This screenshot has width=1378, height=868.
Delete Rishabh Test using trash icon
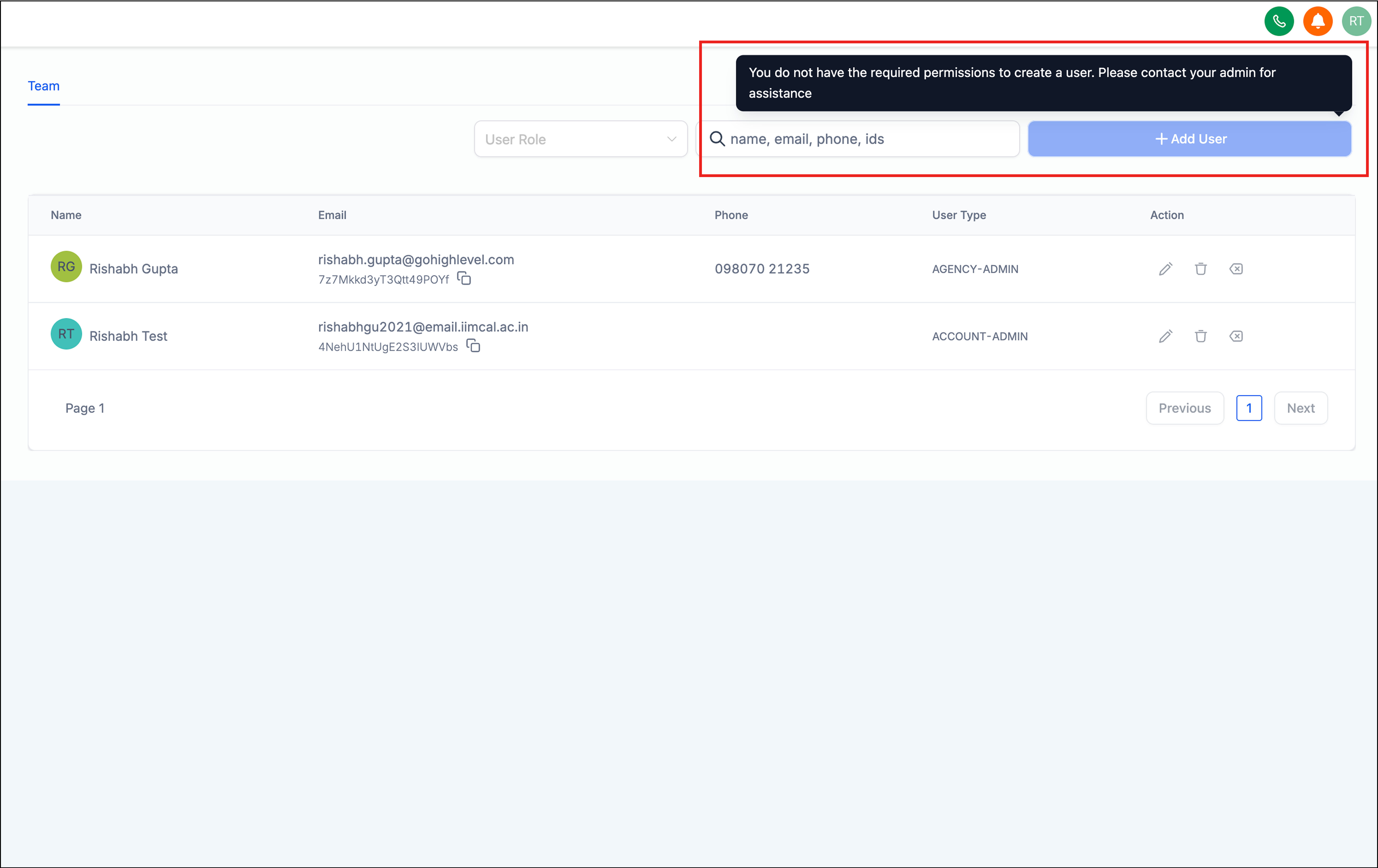point(1201,336)
